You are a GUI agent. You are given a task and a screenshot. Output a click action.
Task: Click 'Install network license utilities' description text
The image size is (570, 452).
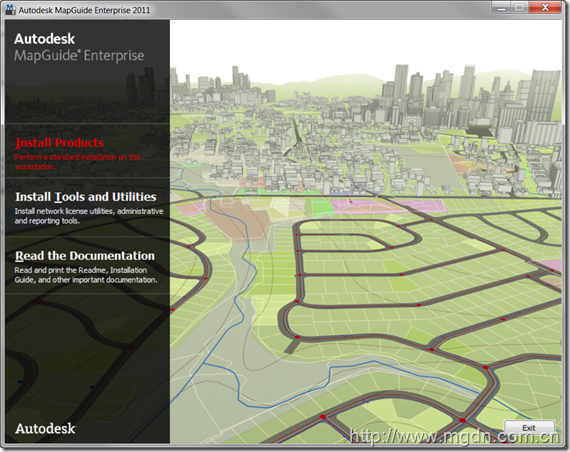[x=89, y=216]
